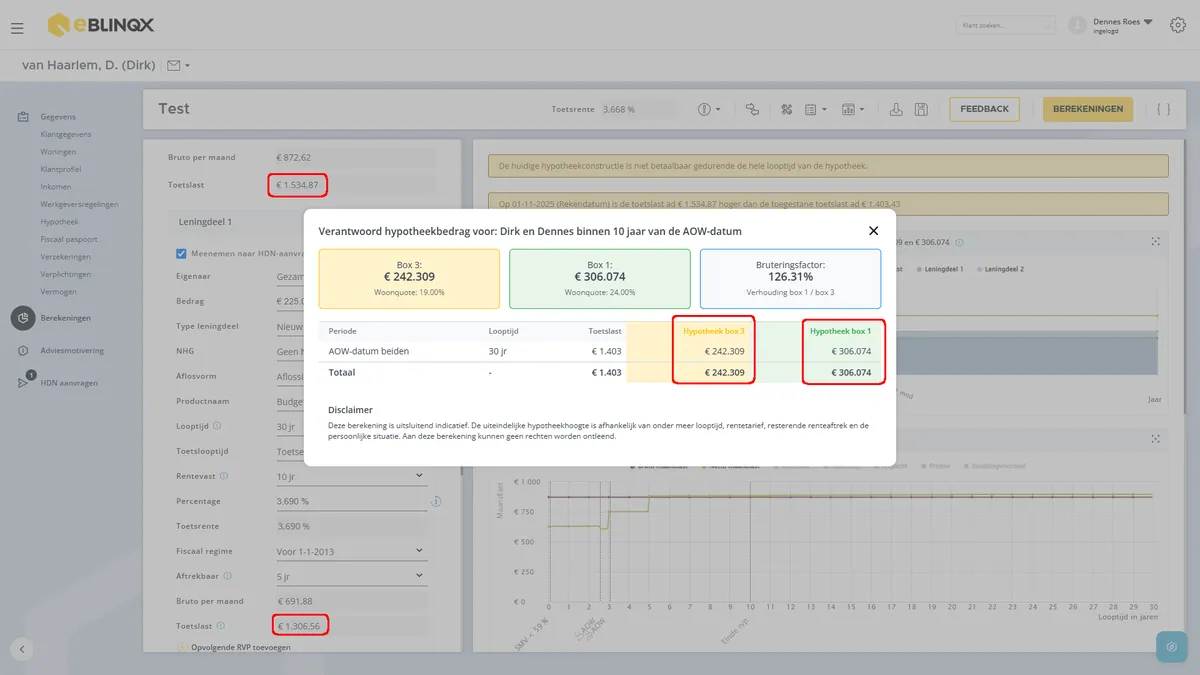Click the FEEDBACK button

tap(985, 109)
